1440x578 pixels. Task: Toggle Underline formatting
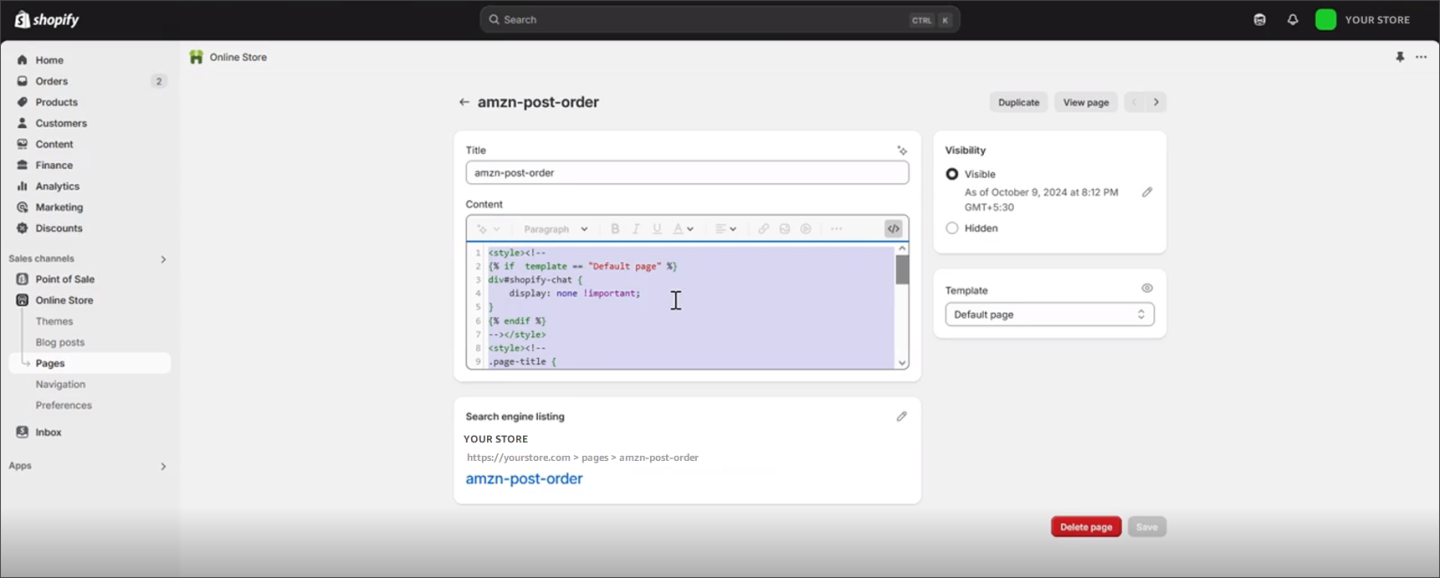coord(657,229)
